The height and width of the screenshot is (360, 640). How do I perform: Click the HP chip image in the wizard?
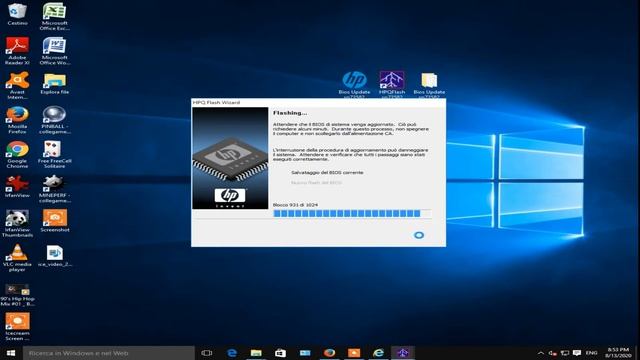[230, 158]
